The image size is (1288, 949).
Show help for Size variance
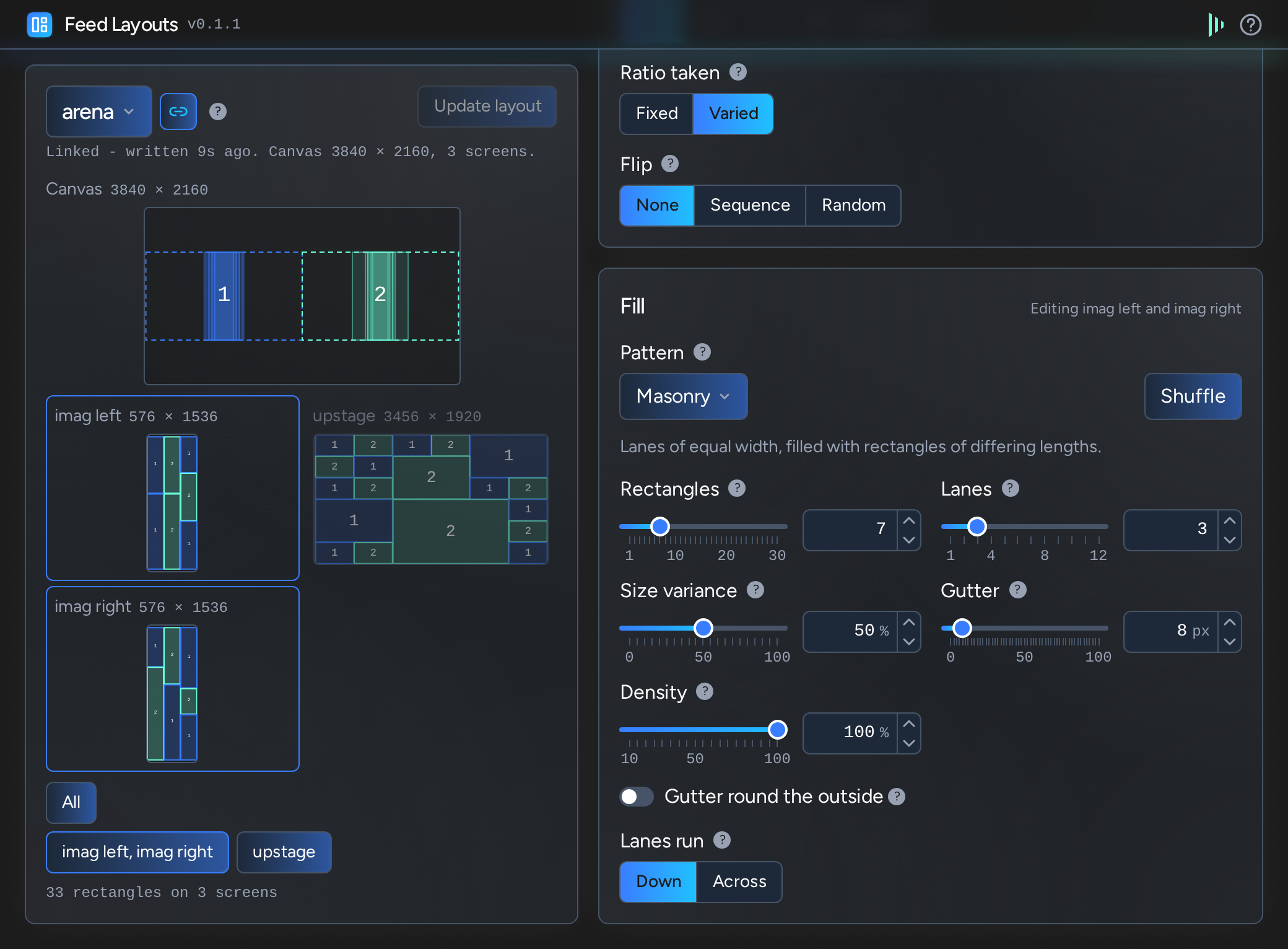755,590
